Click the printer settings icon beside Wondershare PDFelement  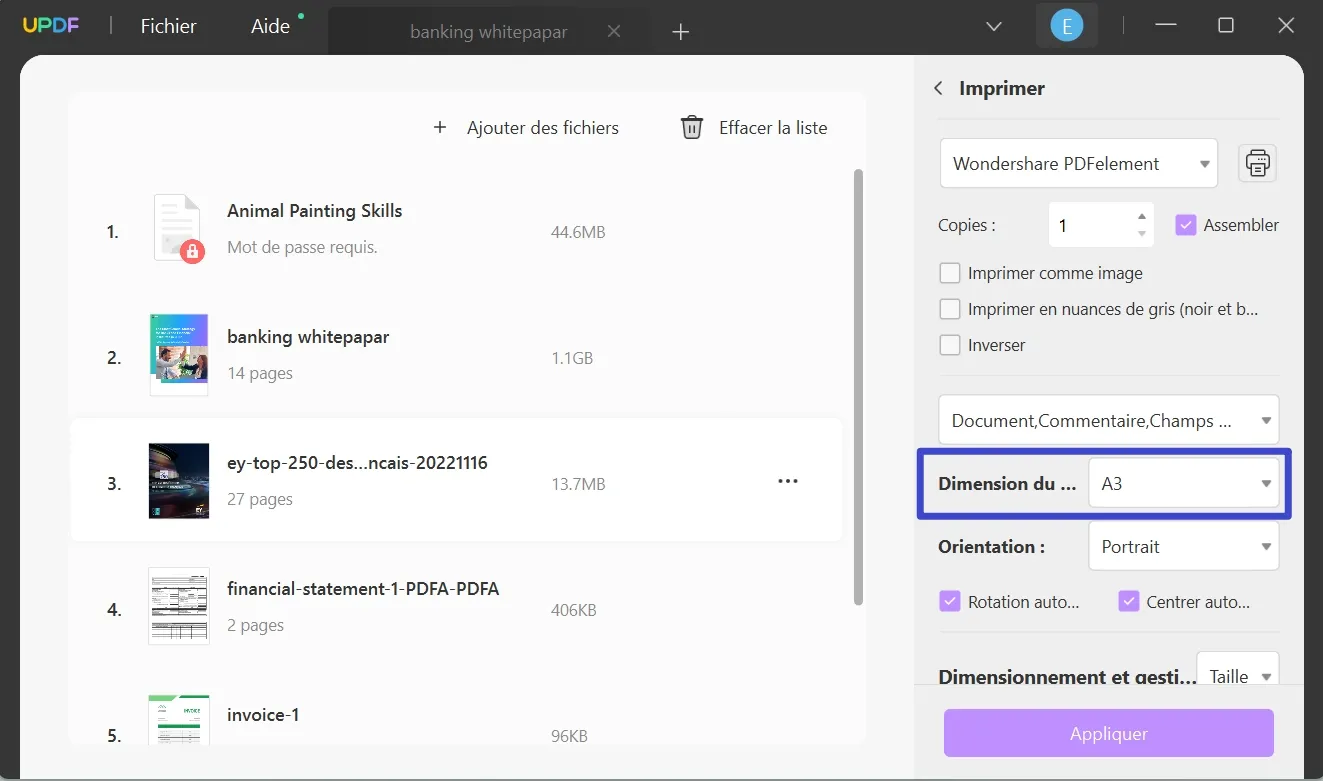1257,163
